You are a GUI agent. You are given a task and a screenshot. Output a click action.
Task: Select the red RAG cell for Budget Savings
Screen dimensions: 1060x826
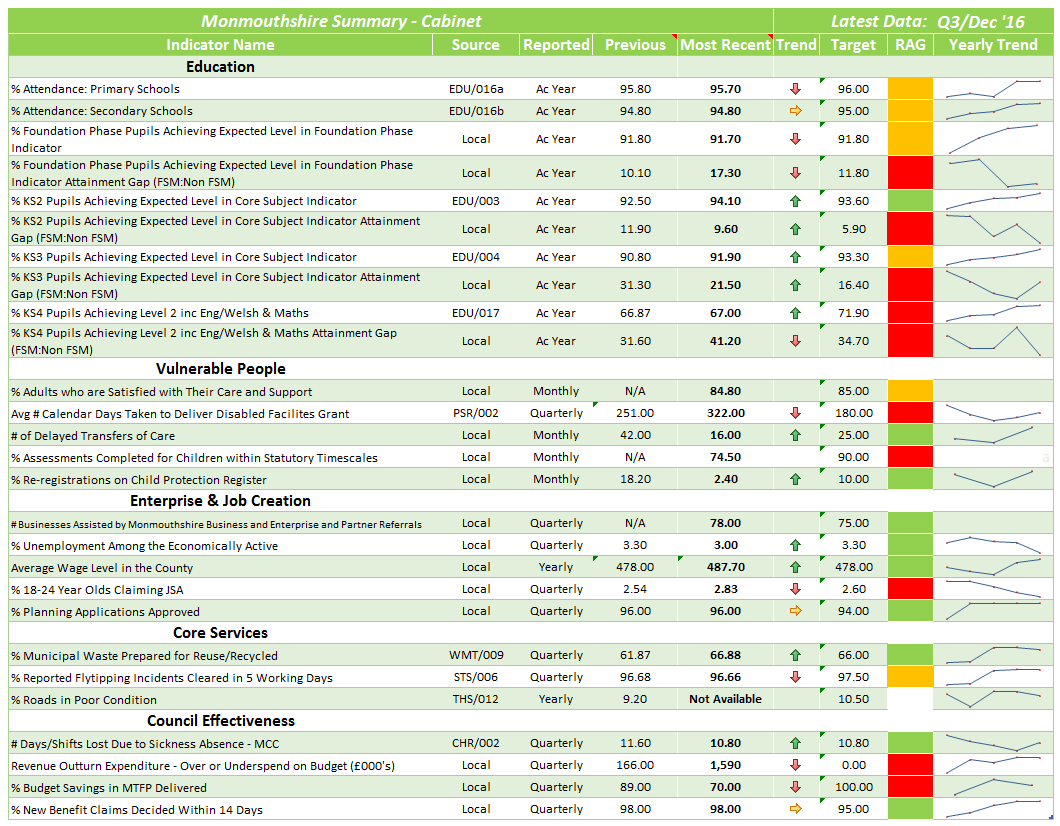[x=910, y=787]
